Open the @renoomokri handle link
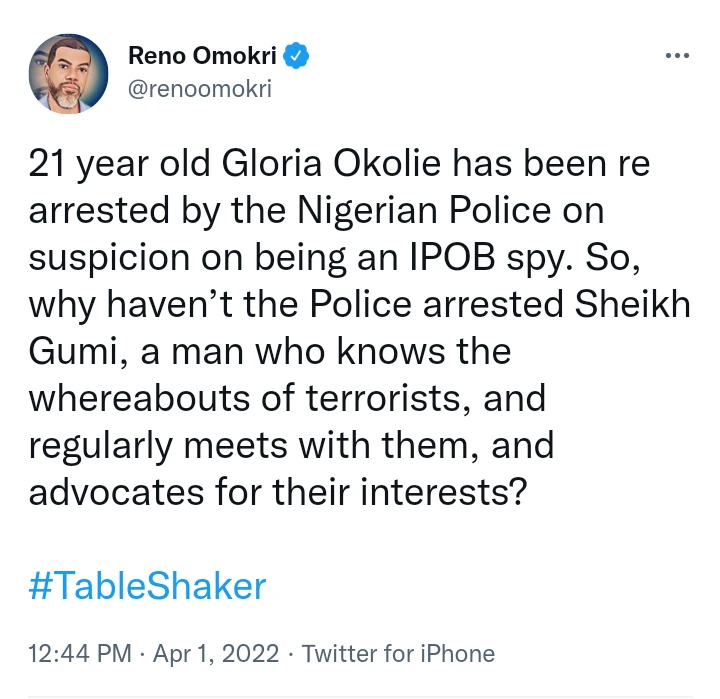This screenshot has height=699, width=720. pos(200,90)
